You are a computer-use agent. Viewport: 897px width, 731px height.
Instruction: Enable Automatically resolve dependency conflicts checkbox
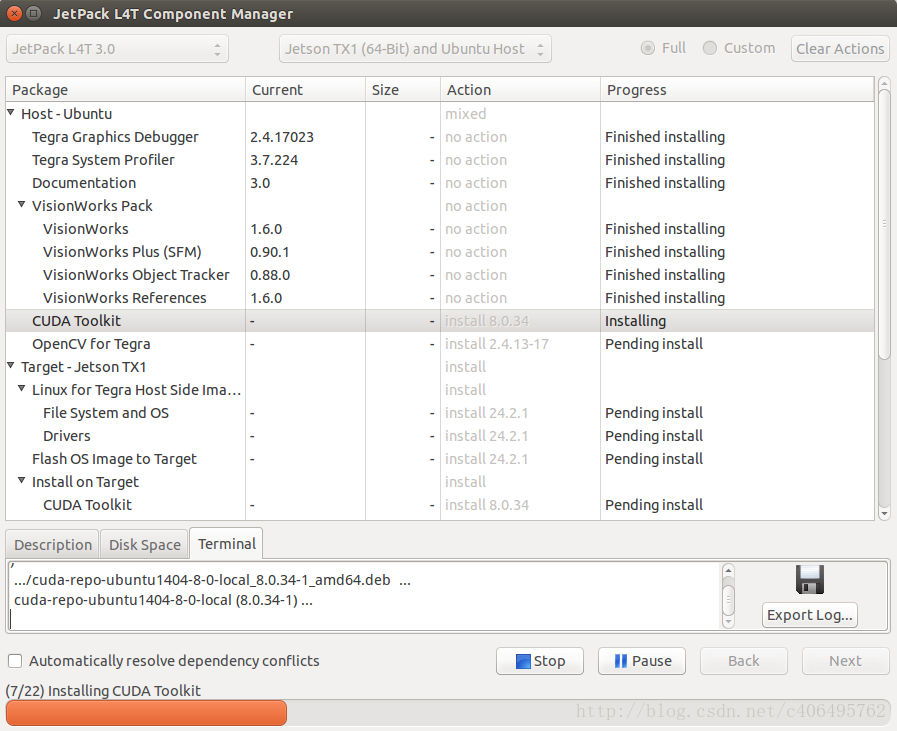click(15, 661)
